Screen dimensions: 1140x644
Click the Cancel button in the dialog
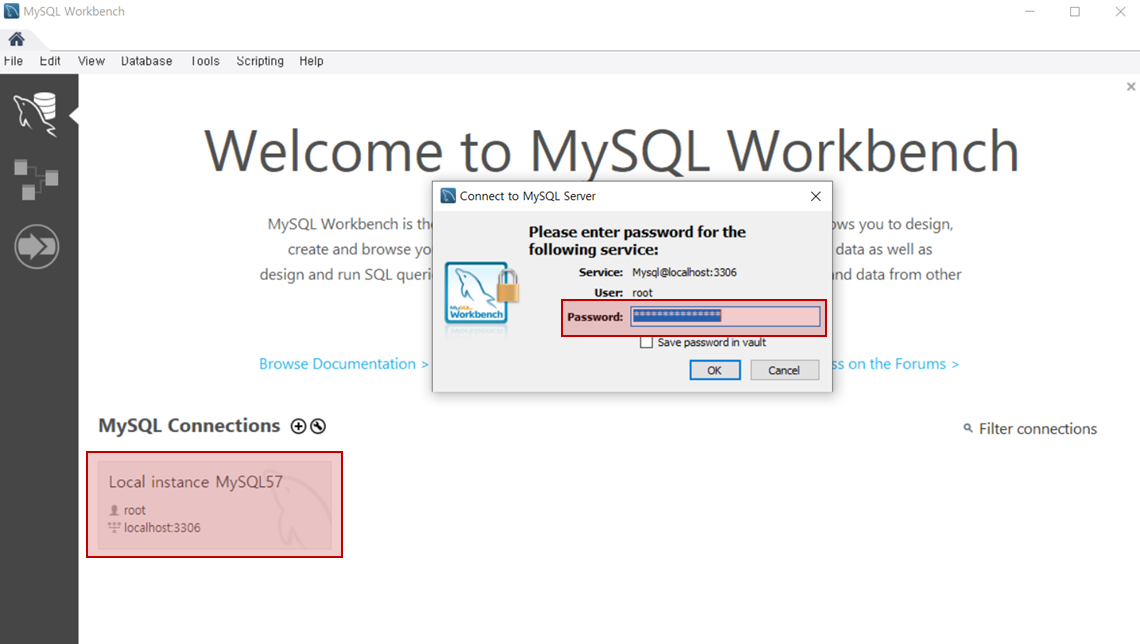pyautogui.click(x=784, y=370)
